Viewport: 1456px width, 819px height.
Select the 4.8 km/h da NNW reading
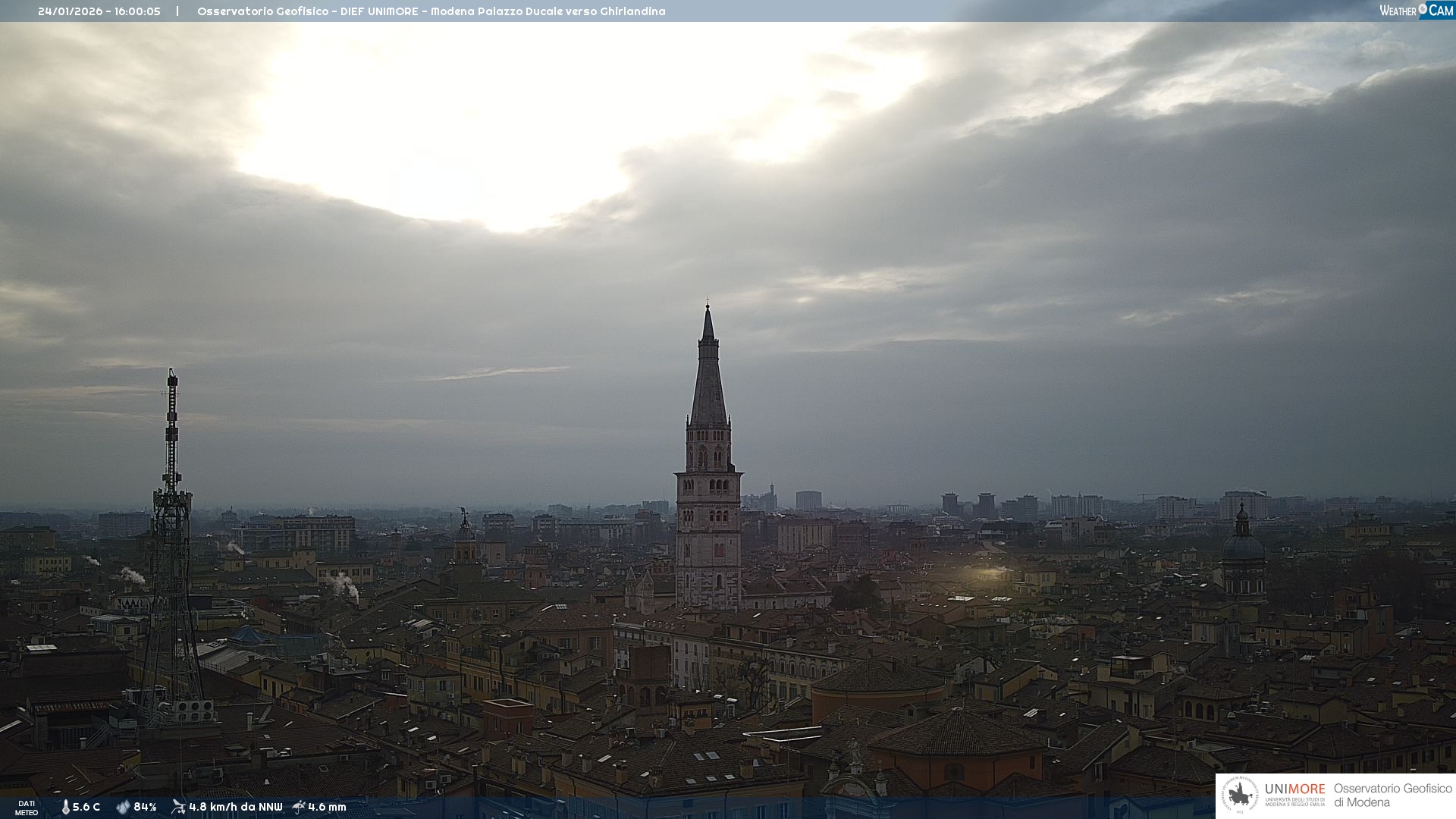(x=235, y=807)
